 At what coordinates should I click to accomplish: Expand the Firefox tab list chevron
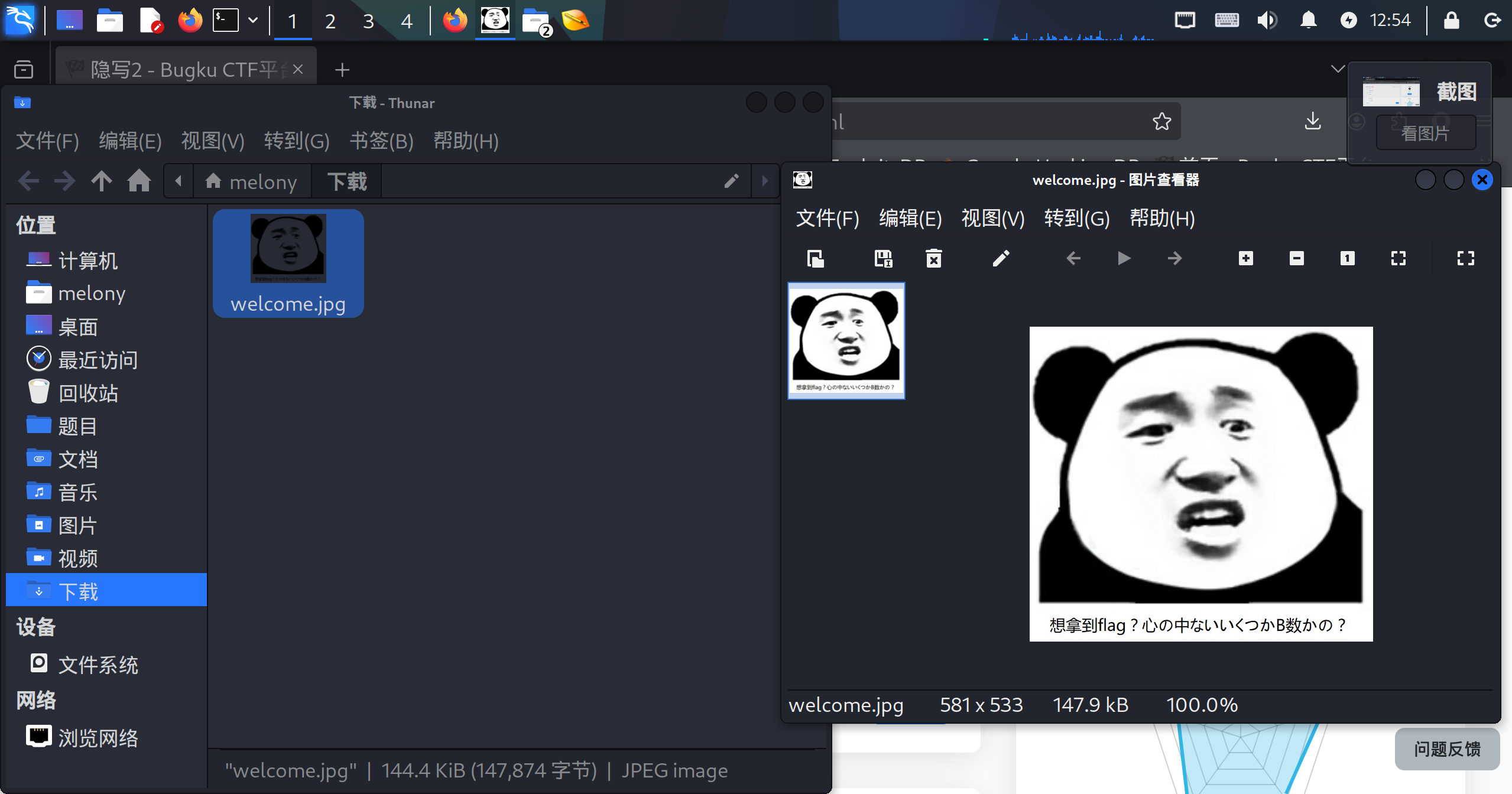(x=1337, y=69)
